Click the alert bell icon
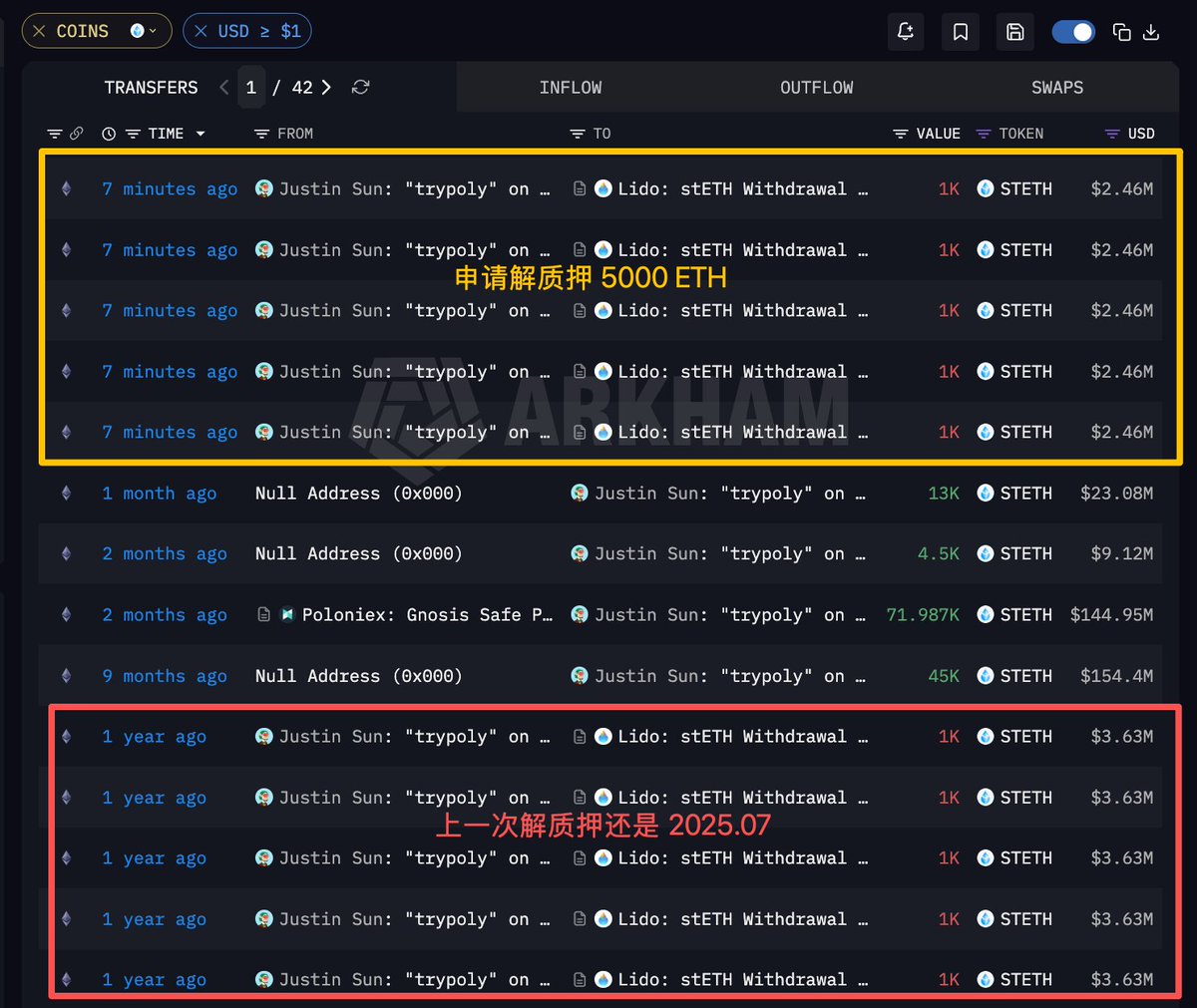The height and width of the screenshot is (1008, 1197). 906,32
